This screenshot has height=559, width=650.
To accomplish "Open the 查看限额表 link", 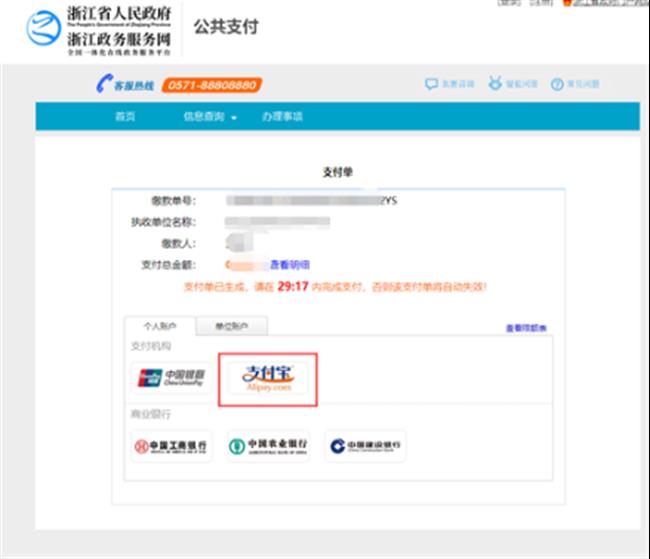I will click(x=526, y=328).
